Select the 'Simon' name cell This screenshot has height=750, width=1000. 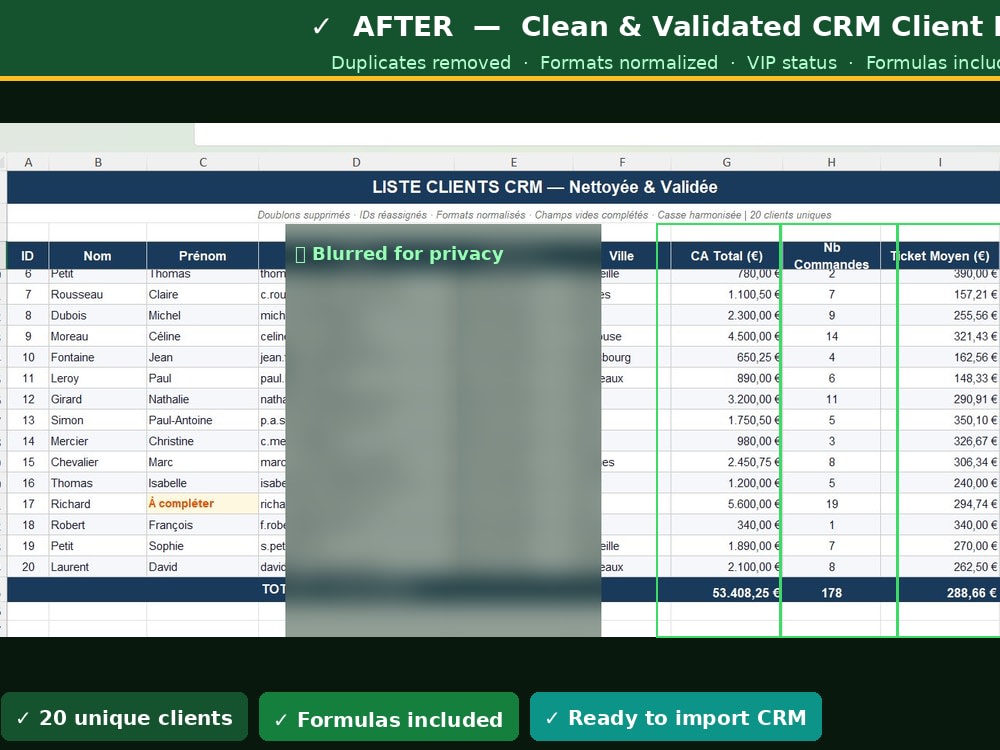point(98,420)
